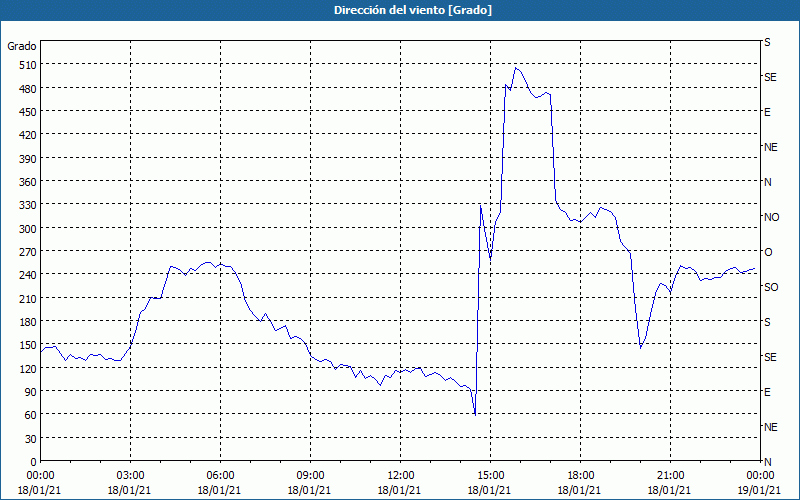Click the 330 degree axis label
Screen dimensions: 800x500
coord(27,205)
